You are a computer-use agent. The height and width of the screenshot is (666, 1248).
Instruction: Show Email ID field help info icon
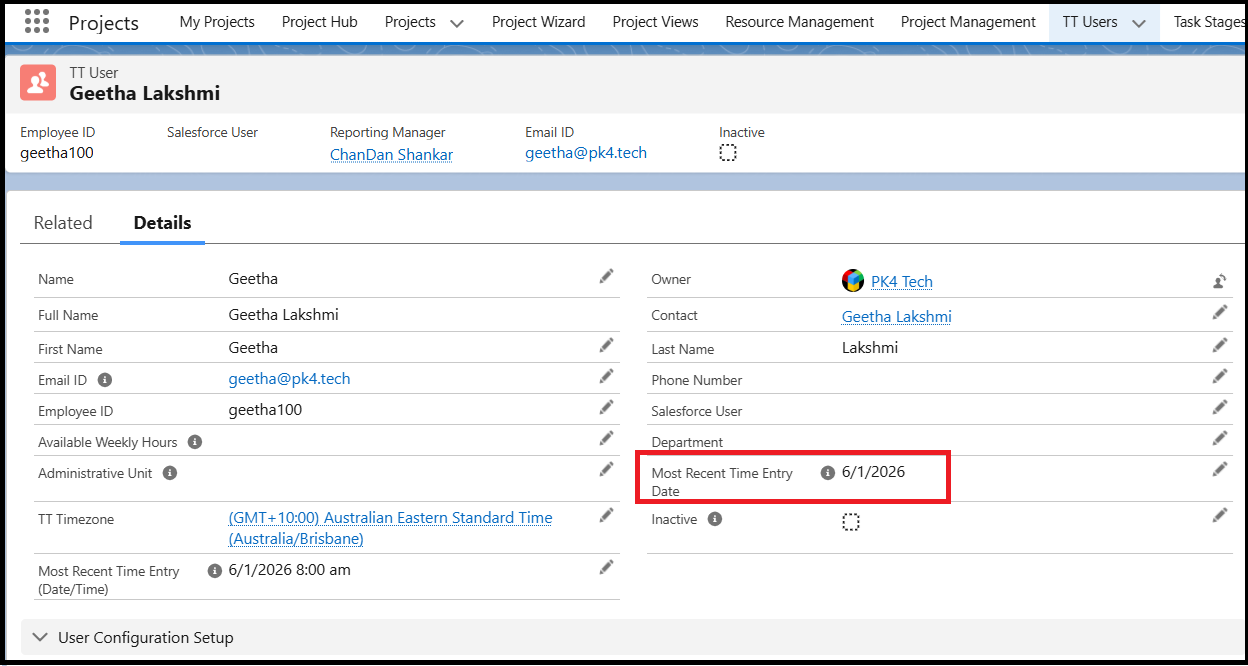[105, 380]
